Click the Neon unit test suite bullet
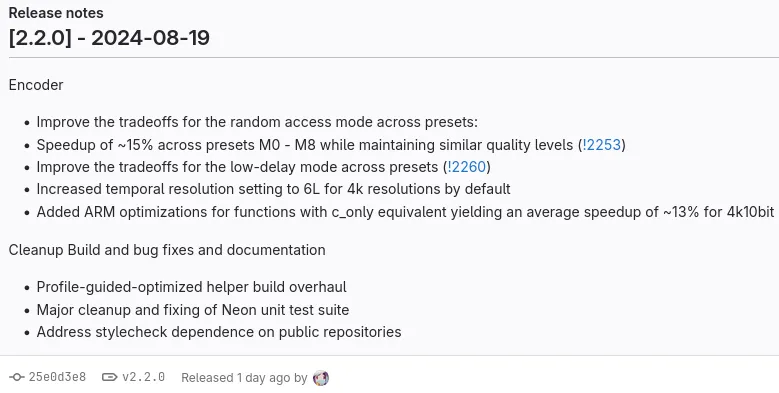Screen dimensions: 779x393 (193, 310)
